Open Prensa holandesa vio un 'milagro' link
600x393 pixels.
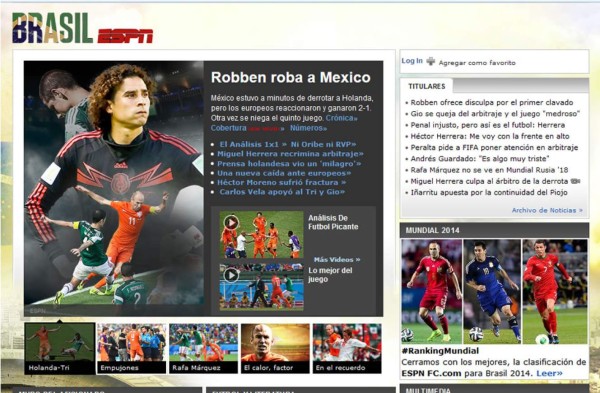pyautogui.click(x=289, y=163)
